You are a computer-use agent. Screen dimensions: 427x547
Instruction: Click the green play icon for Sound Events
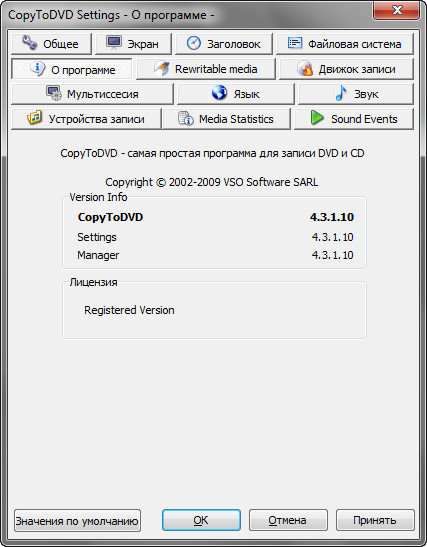(x=317, y=118)
